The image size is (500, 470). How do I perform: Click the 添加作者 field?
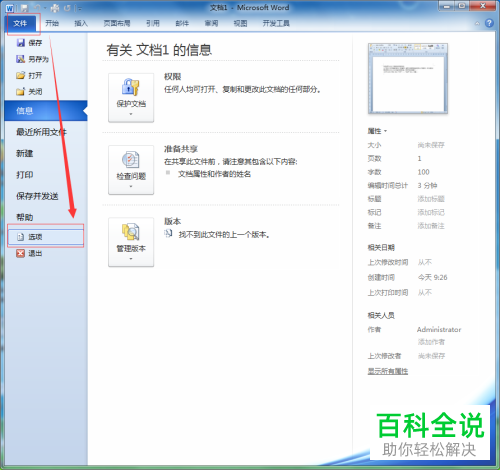431,342
